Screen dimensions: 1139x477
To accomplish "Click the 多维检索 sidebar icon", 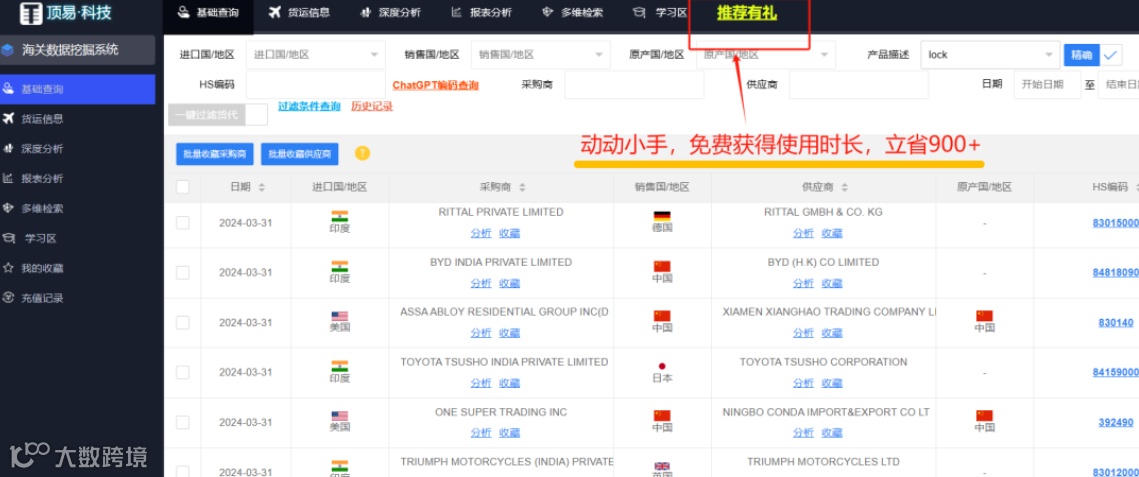I will click(8, 208).
